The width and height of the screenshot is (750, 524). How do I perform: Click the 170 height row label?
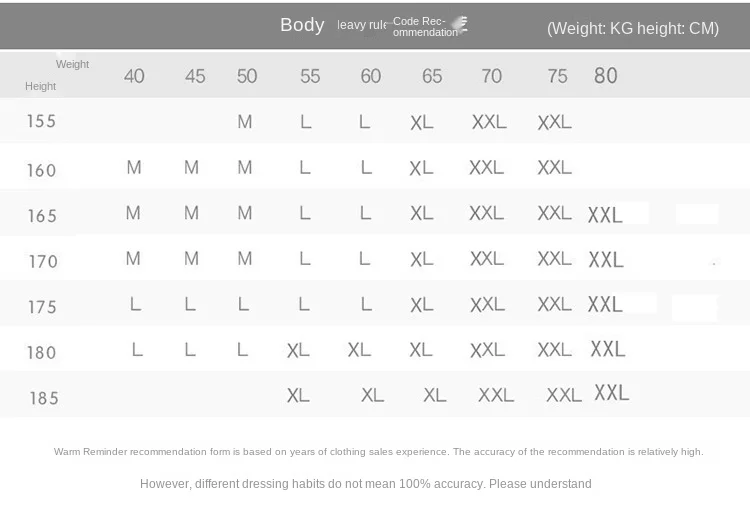coord(43,262)
